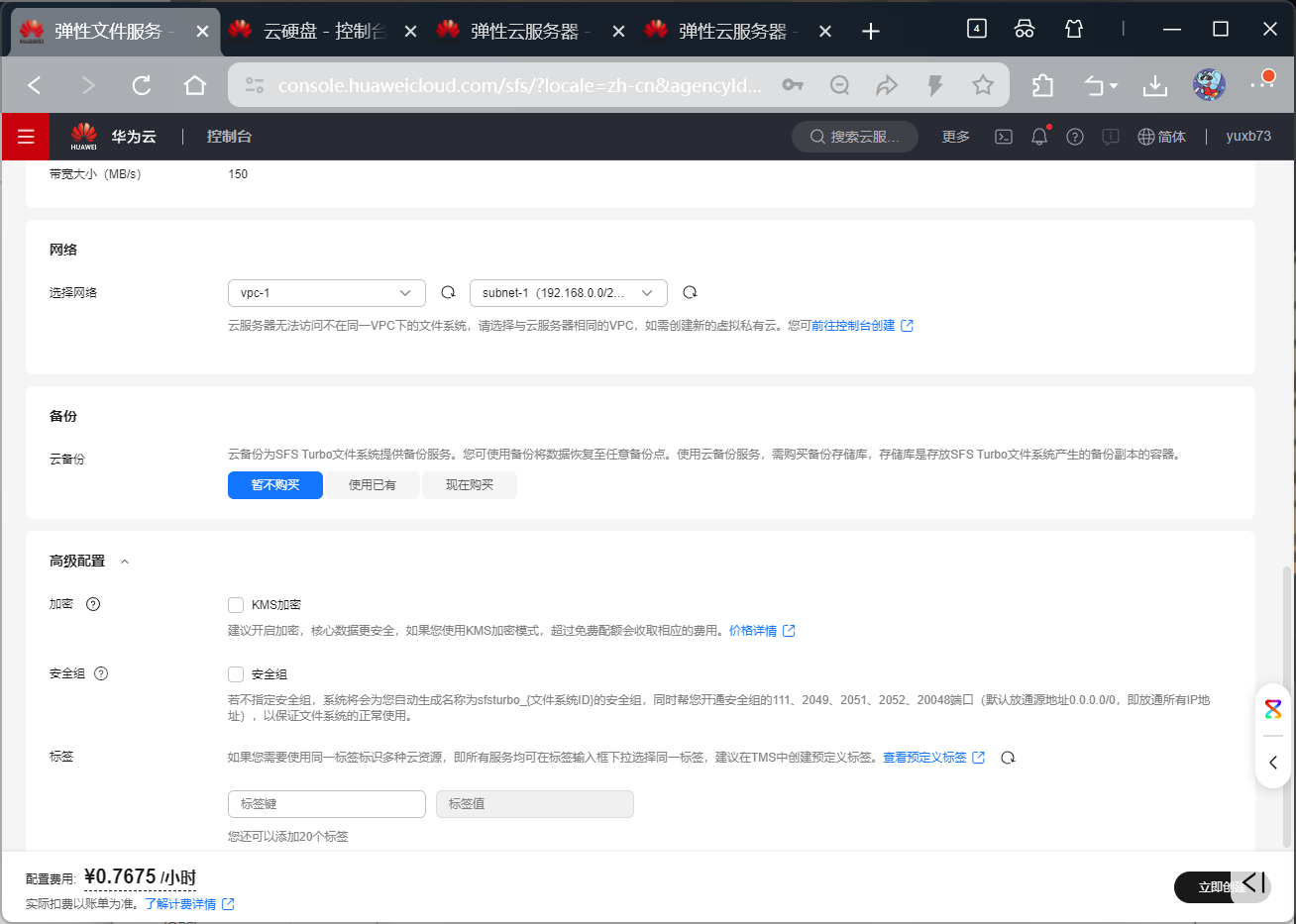Image resolution: width=1296 pixels, height=924 pixels.
Task: Select the 使用已有 backup option
Action: click(373, 485)
